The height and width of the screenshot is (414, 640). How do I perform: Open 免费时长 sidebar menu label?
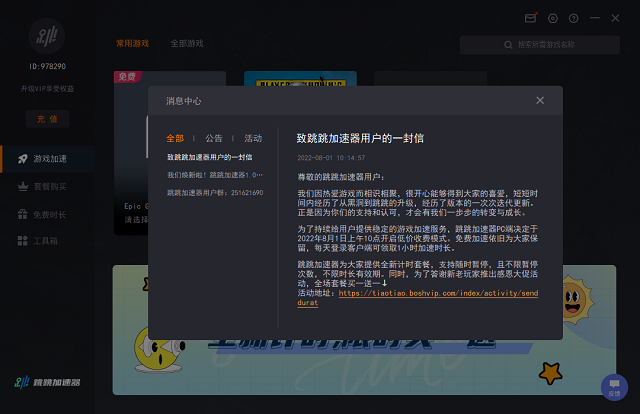pos(50,214)
